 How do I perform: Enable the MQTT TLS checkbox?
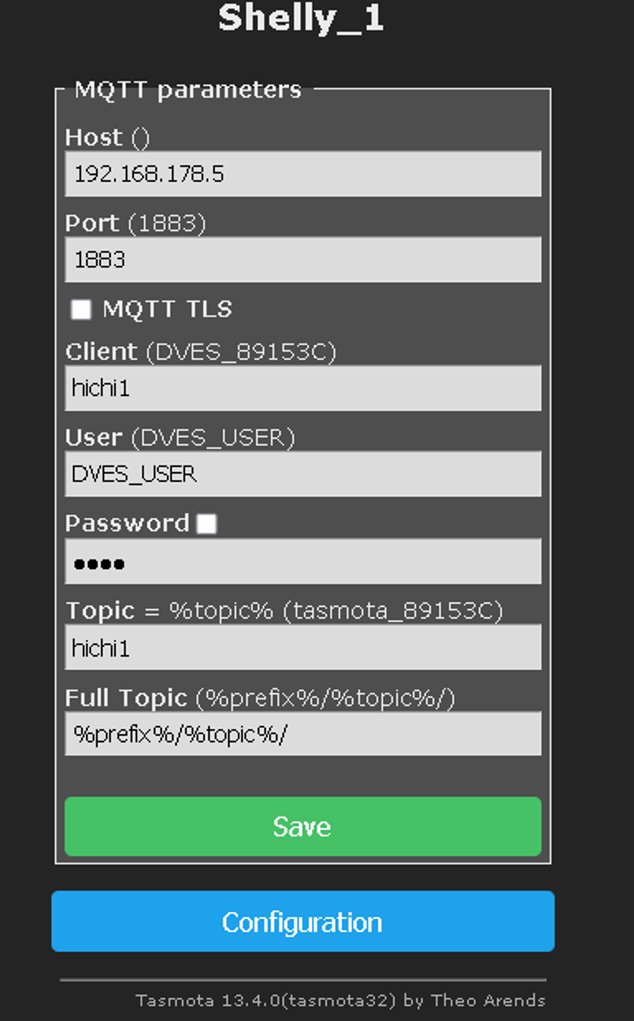pos(81,310)
